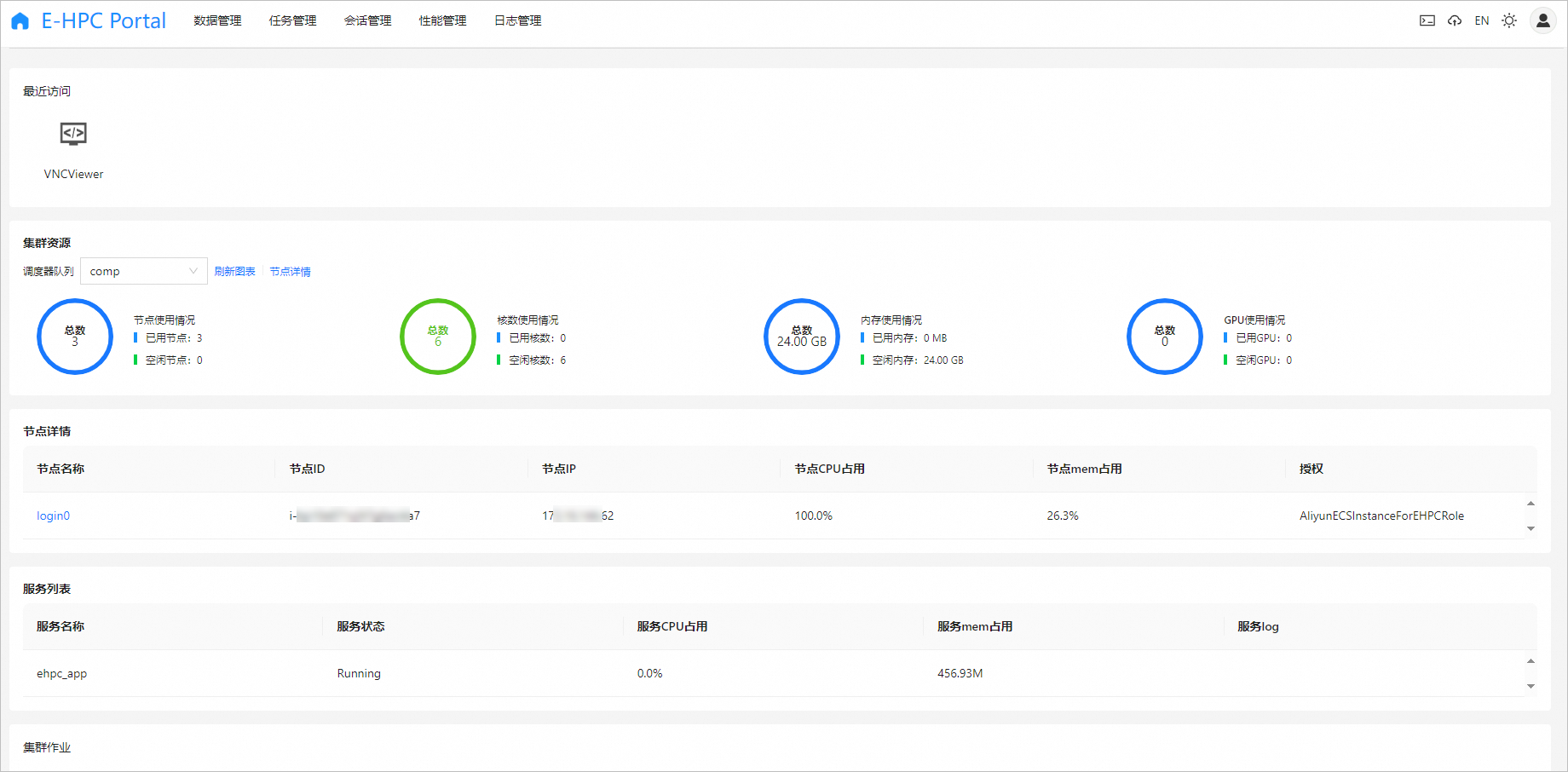Viewport: 1568px width, 772px height.
Task: Click the E-HPC Portal home icon
Action: [x=20, y=21]
